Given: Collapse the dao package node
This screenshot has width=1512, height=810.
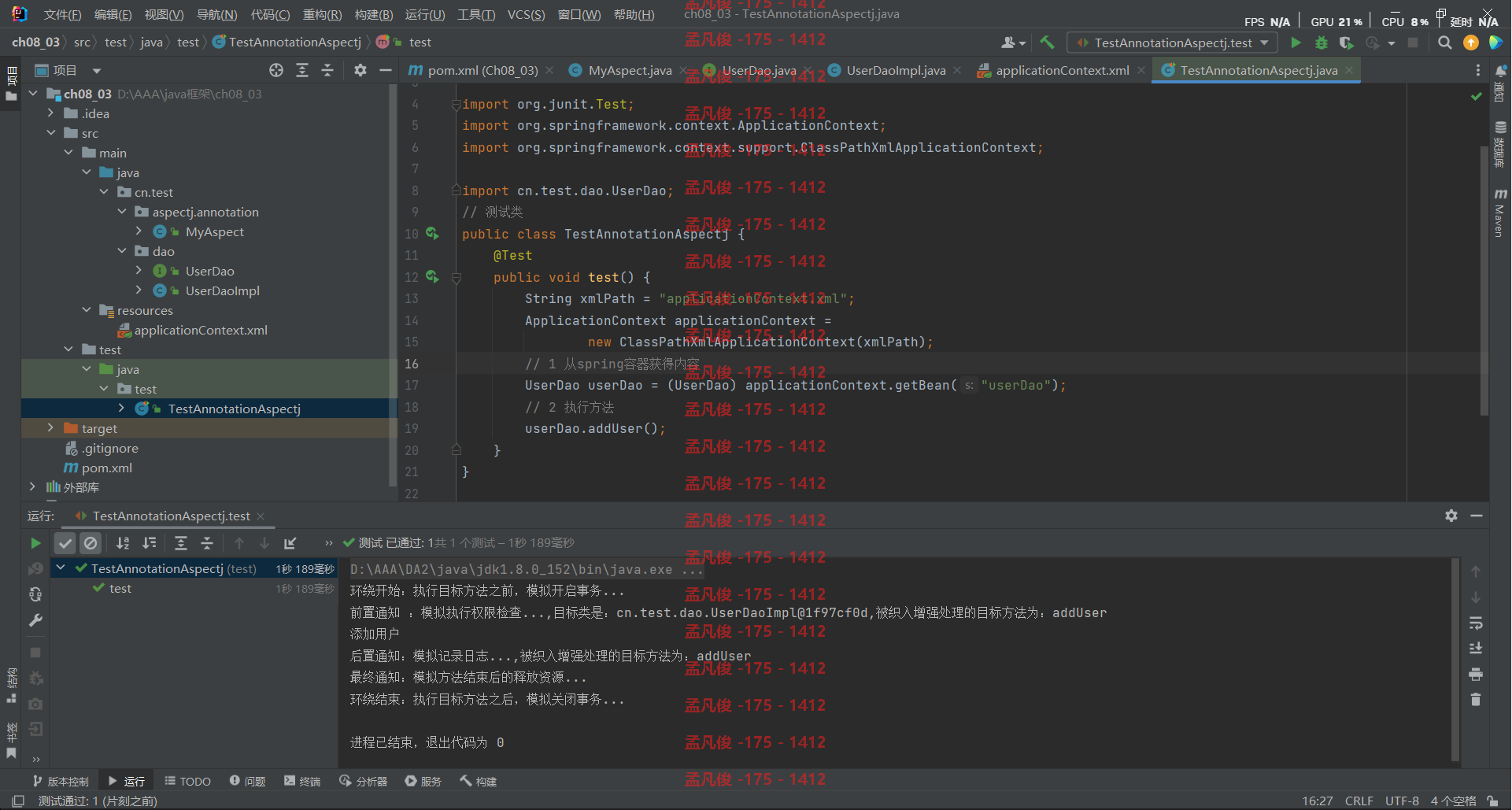Looking at the screenshot, I should pyautogui.click(x=122, y=251).
